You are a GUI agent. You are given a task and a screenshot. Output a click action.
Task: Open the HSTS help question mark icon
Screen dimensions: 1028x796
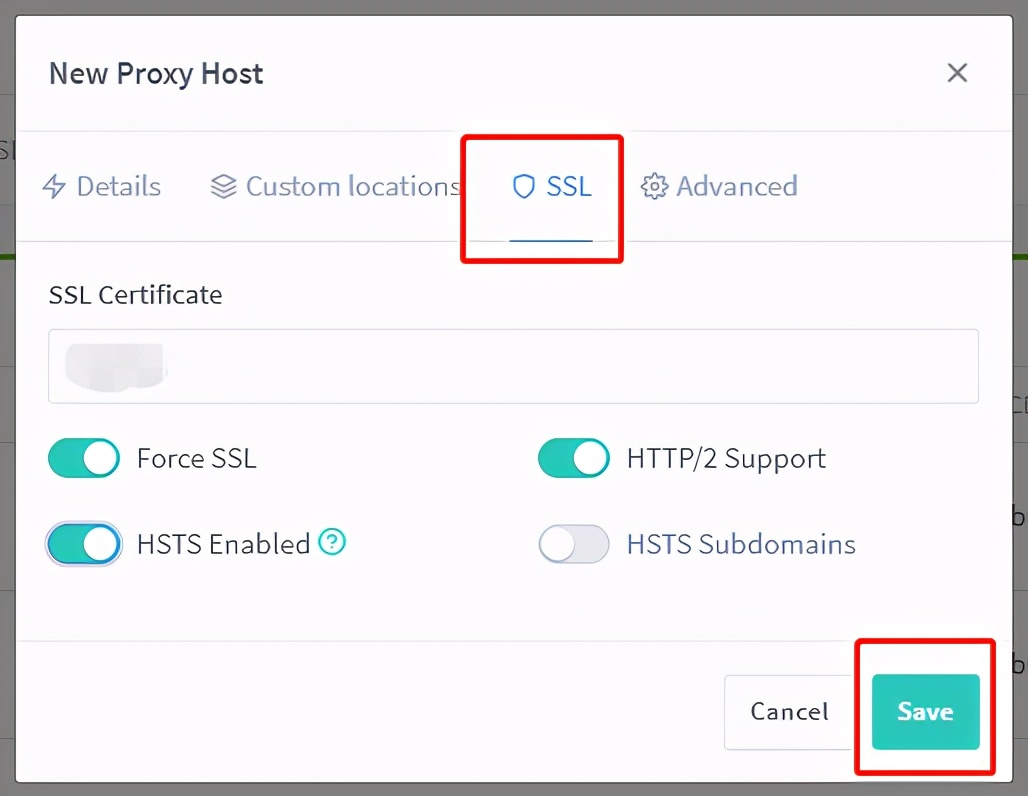[332, 543]
